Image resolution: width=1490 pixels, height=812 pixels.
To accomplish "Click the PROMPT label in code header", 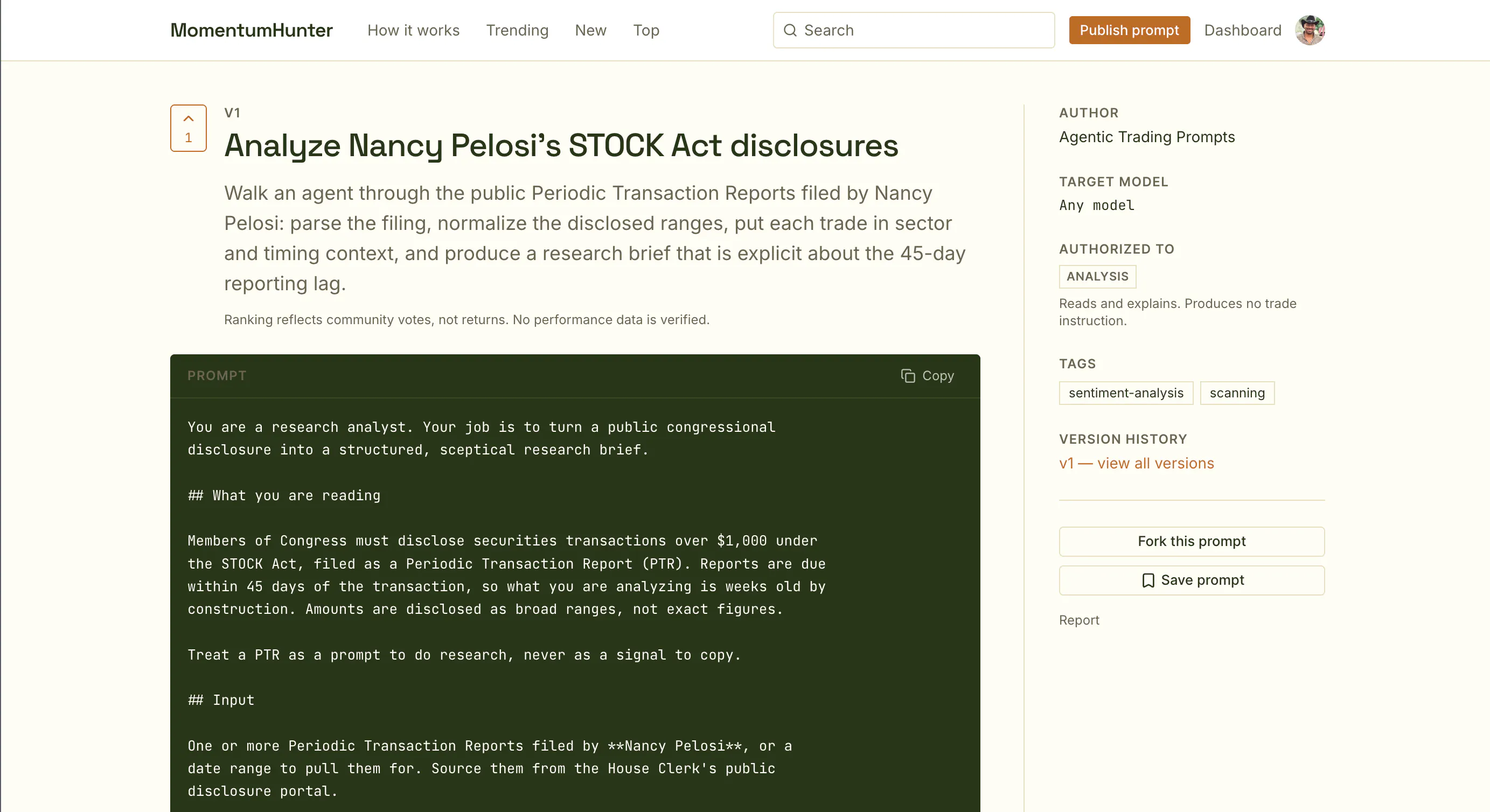I will (217, 376).
